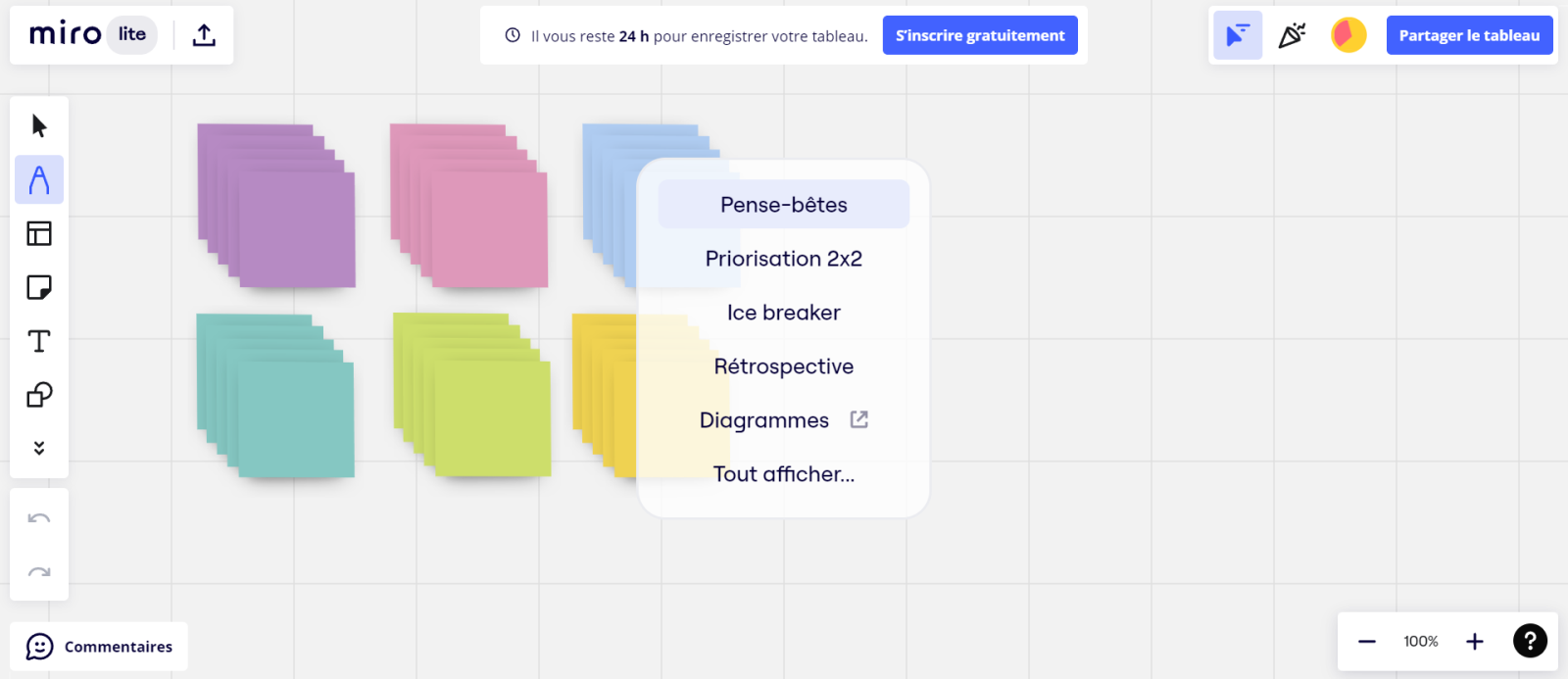Select Rétrospective menu item

tap(784, 366)
